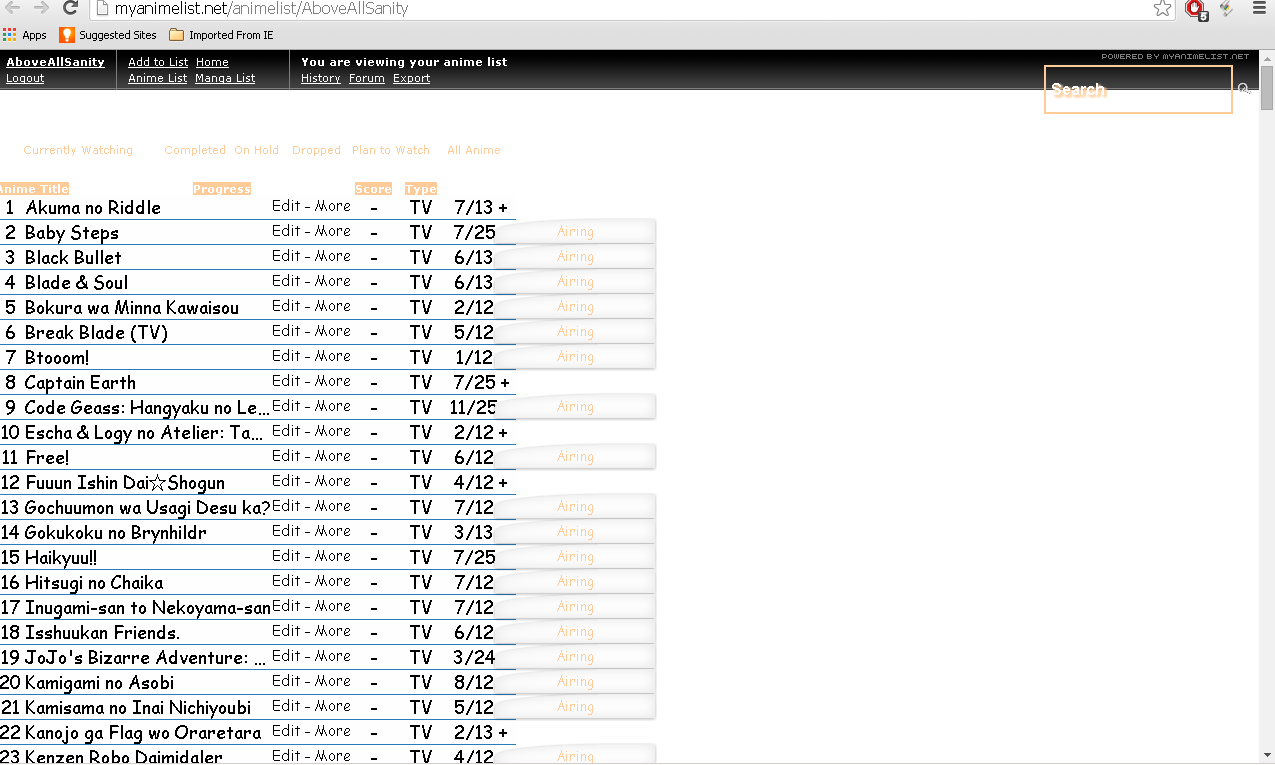Switch to Plan to Watch tab
The height and width of the screenshot is (765, 1275).
click(390, 150)
